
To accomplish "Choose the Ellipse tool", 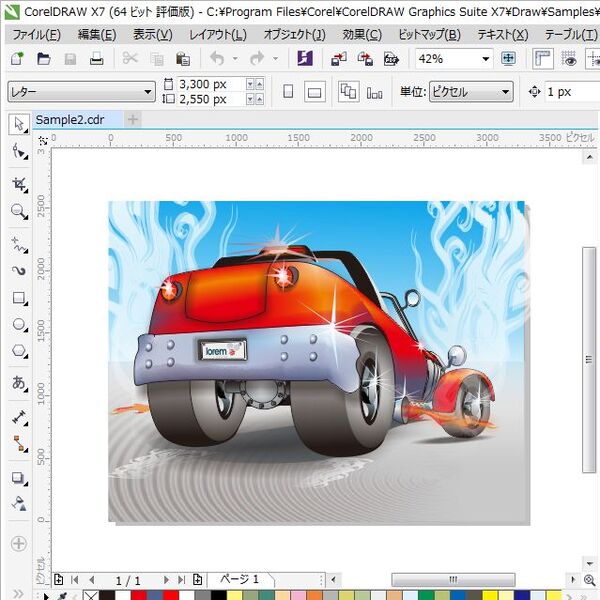I will point(18,325).
